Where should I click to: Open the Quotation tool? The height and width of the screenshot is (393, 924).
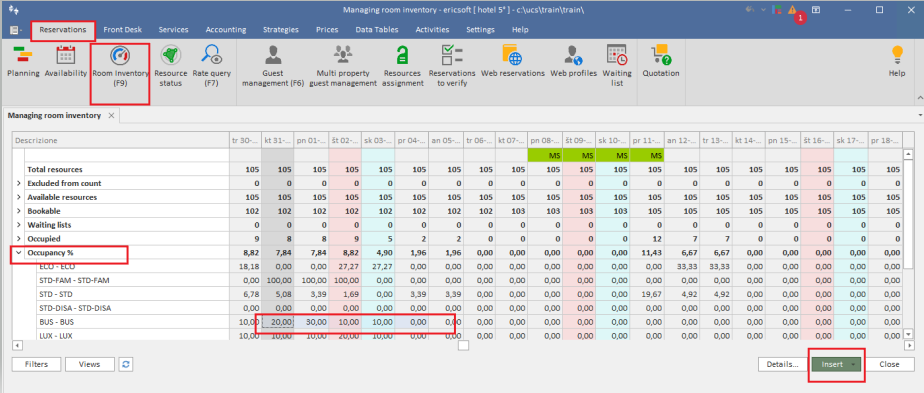tap(661, 62)
